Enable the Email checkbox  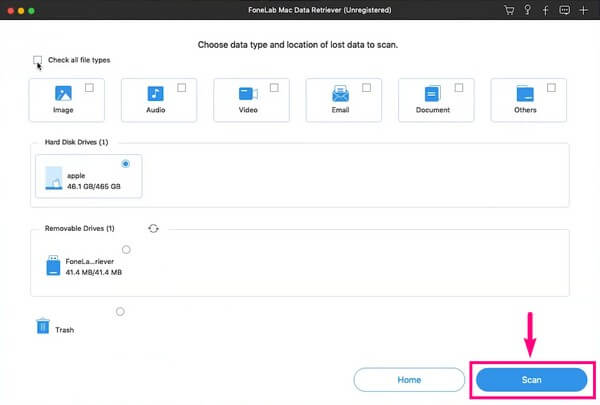click(366, 88)
